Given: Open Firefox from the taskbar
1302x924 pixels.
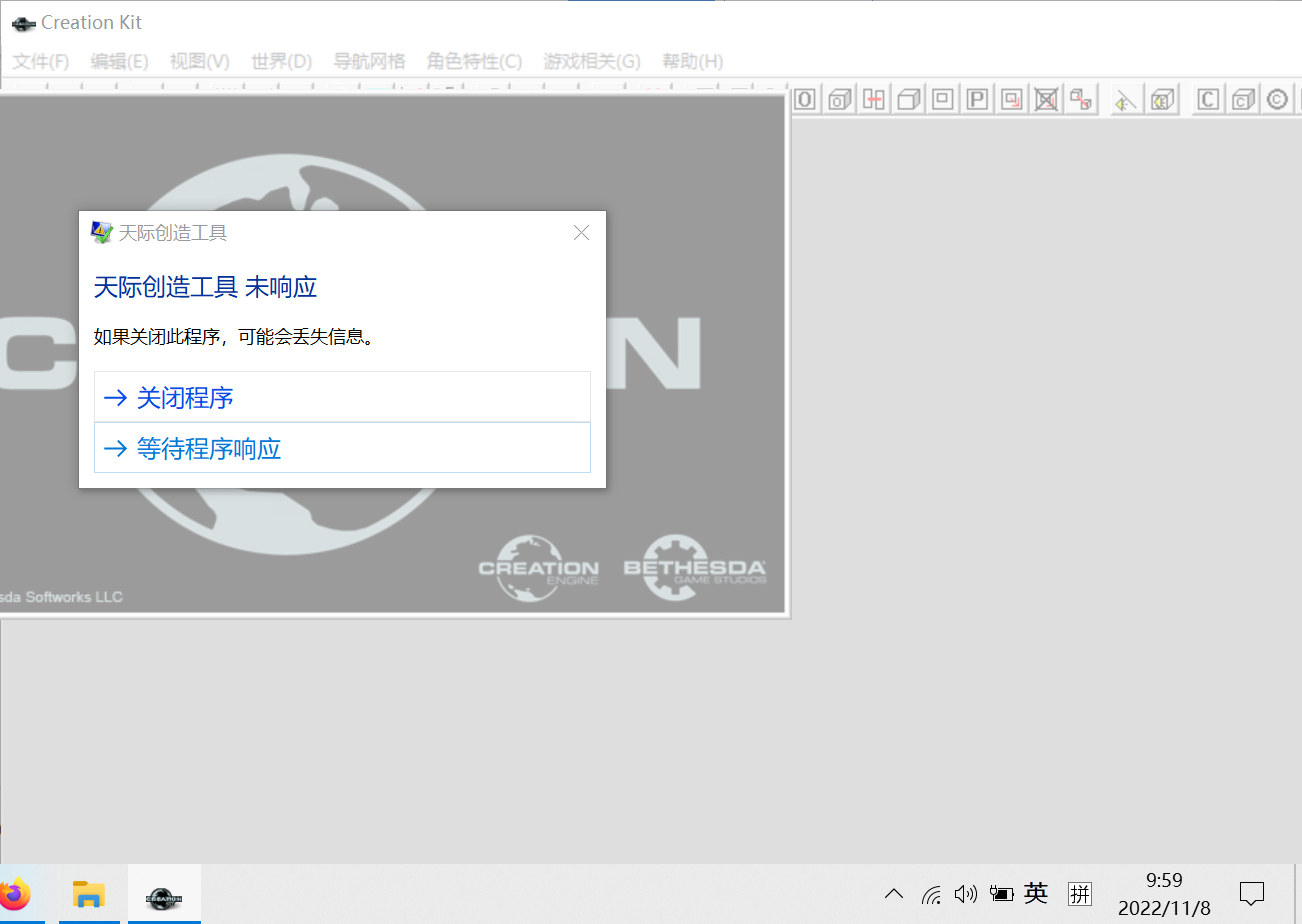Looking at the screenshot, I should [17, 894].
